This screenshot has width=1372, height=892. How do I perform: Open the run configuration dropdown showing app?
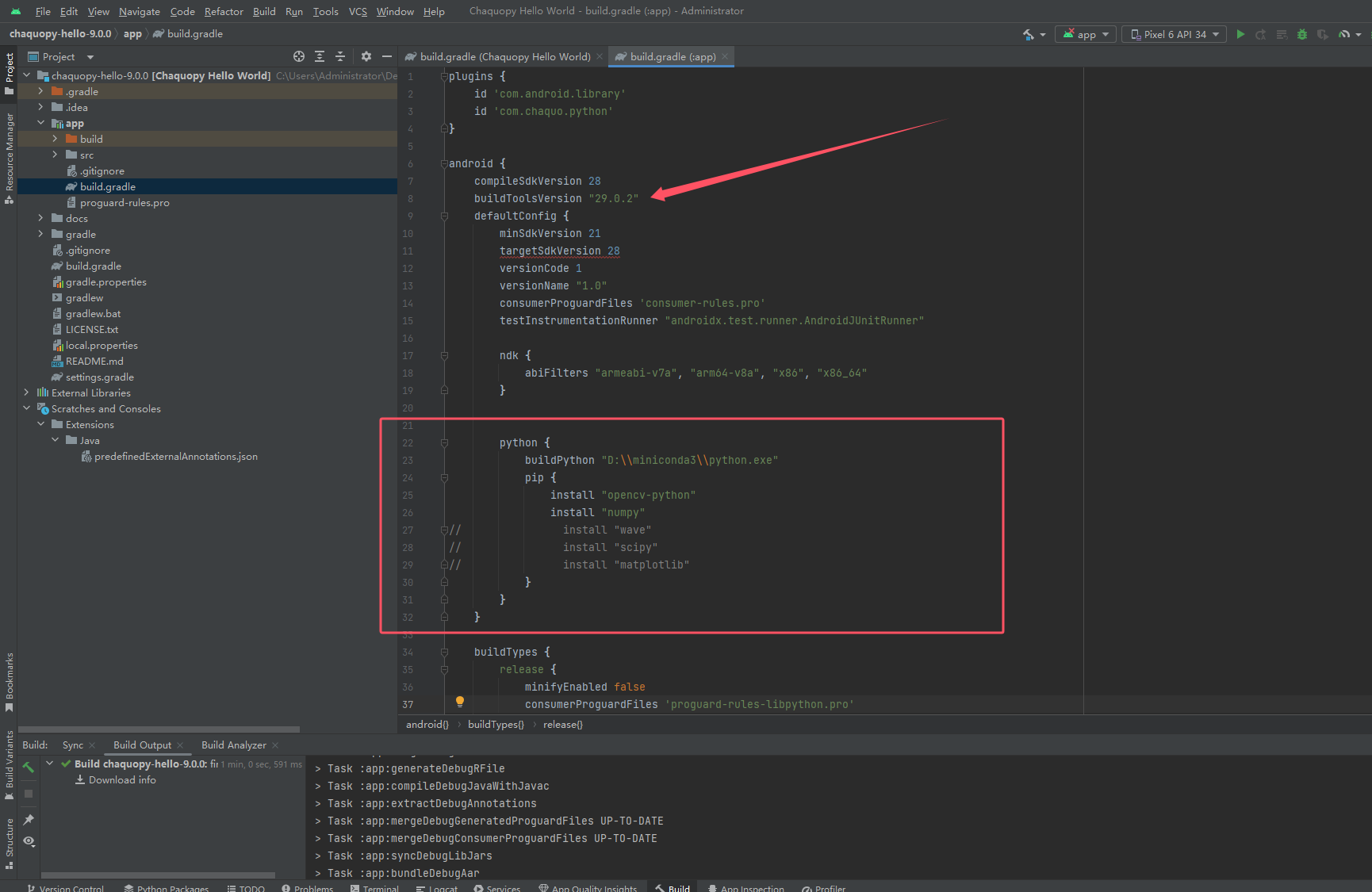pyautogui.click(x=1085, y=34)
